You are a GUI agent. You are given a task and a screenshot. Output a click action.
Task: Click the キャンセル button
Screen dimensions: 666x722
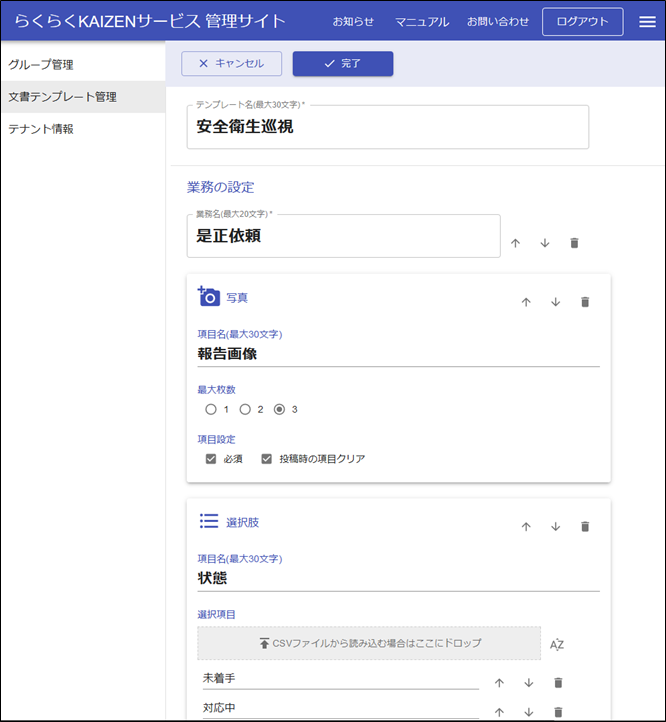tap(231, 64)
